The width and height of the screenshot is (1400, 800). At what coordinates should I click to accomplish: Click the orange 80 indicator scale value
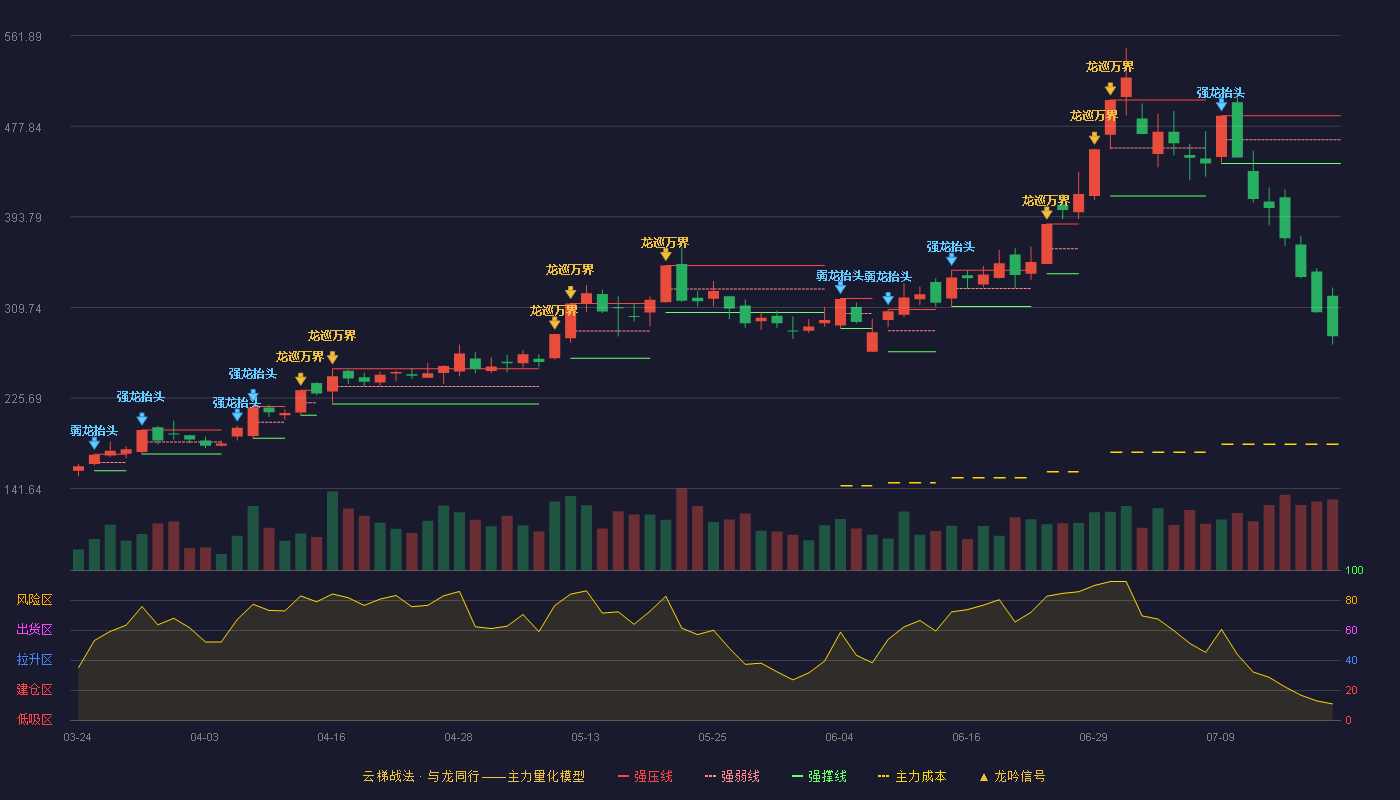pos(1351,601)
